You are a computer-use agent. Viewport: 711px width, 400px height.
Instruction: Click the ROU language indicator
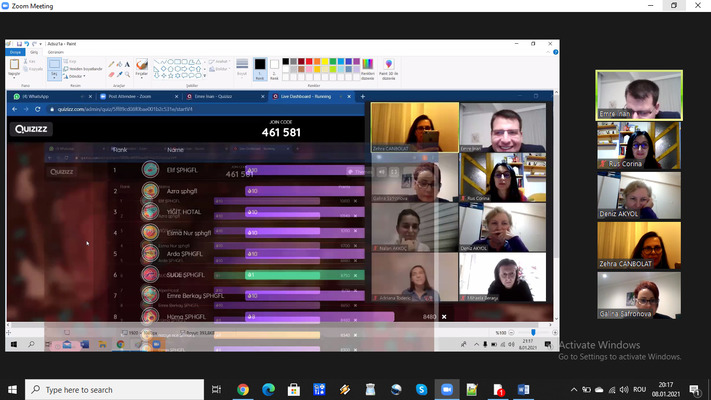(x=639, y=390)
